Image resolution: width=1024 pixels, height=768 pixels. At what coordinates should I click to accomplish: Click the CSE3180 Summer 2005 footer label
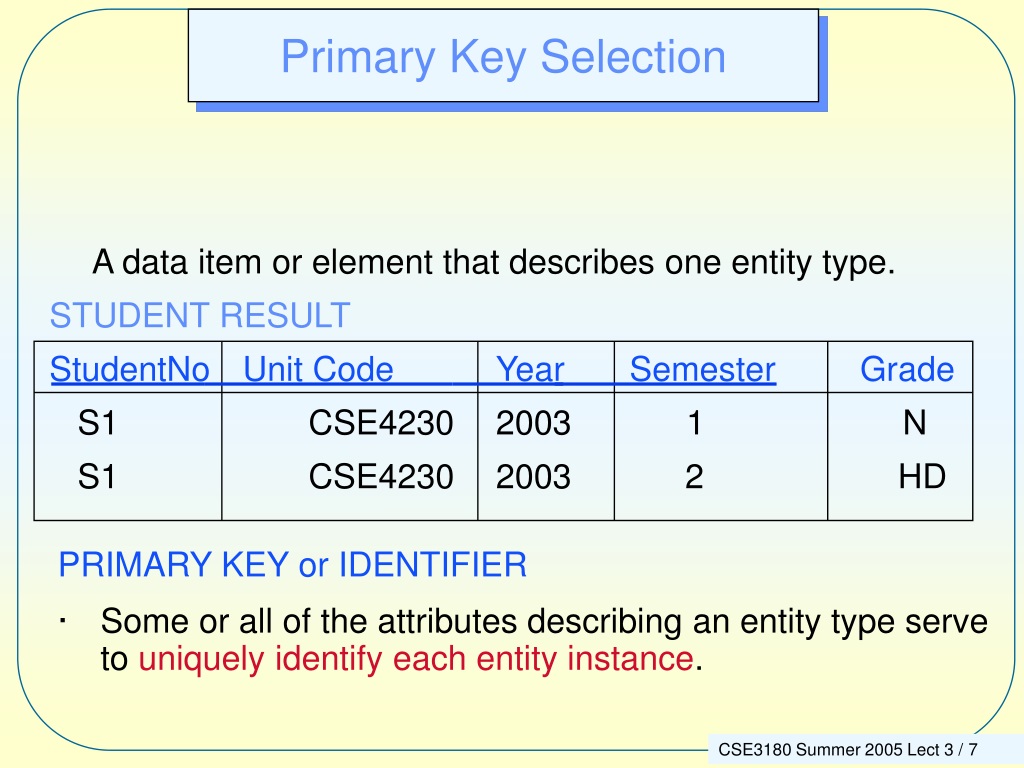tap(848, 749)
